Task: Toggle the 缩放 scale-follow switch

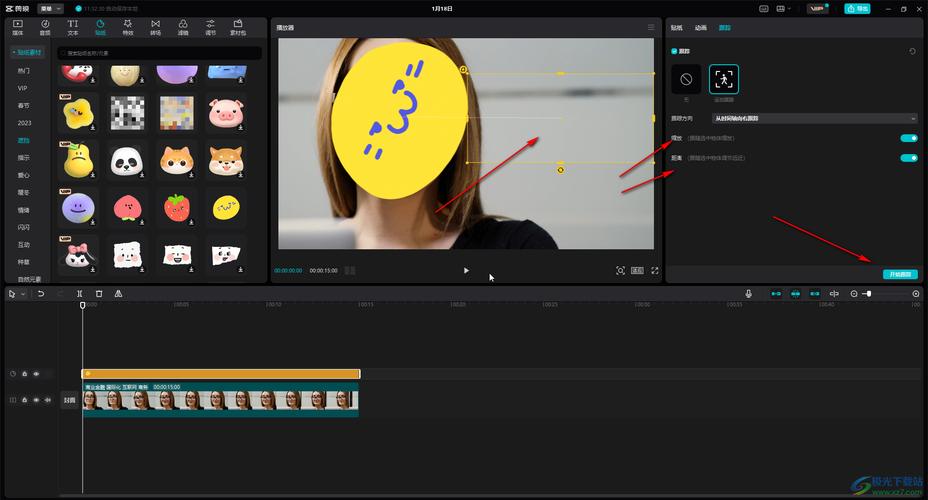Action: [908, 138]
